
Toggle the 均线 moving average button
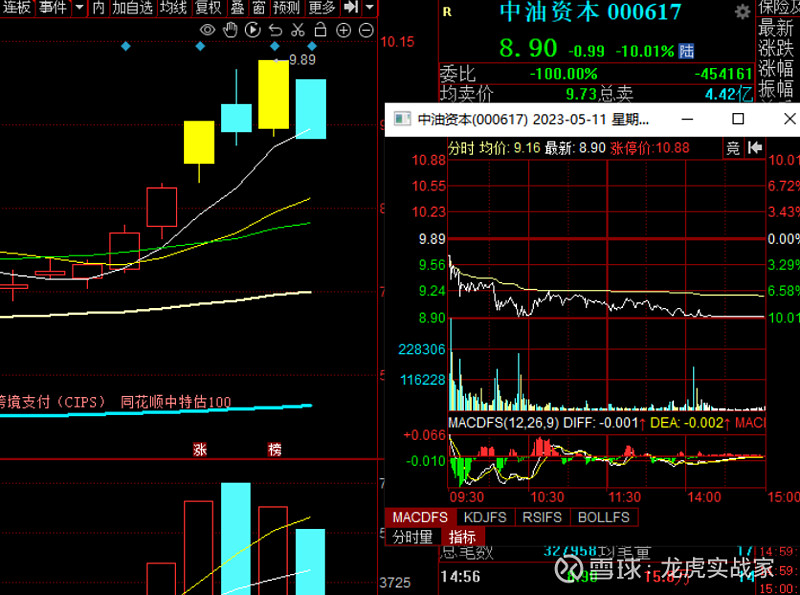point(173,7)
